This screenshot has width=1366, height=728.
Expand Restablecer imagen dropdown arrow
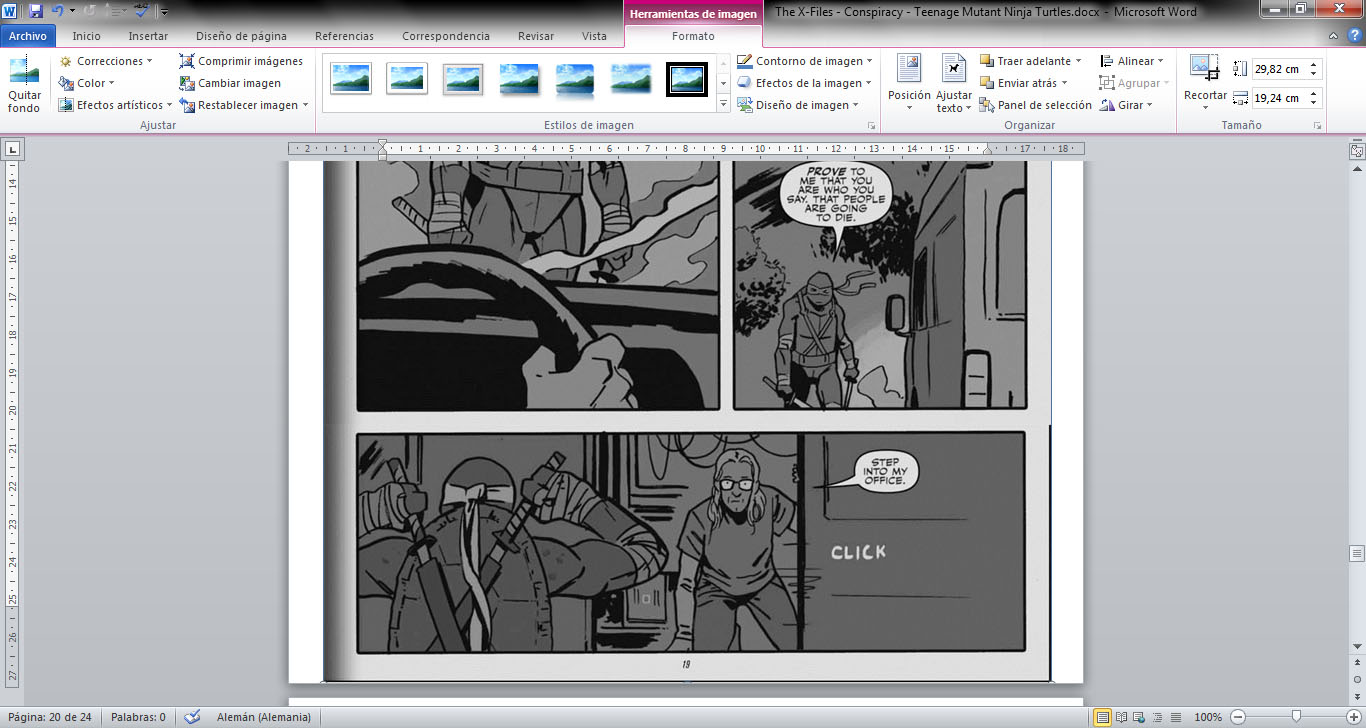click(305, 105)
